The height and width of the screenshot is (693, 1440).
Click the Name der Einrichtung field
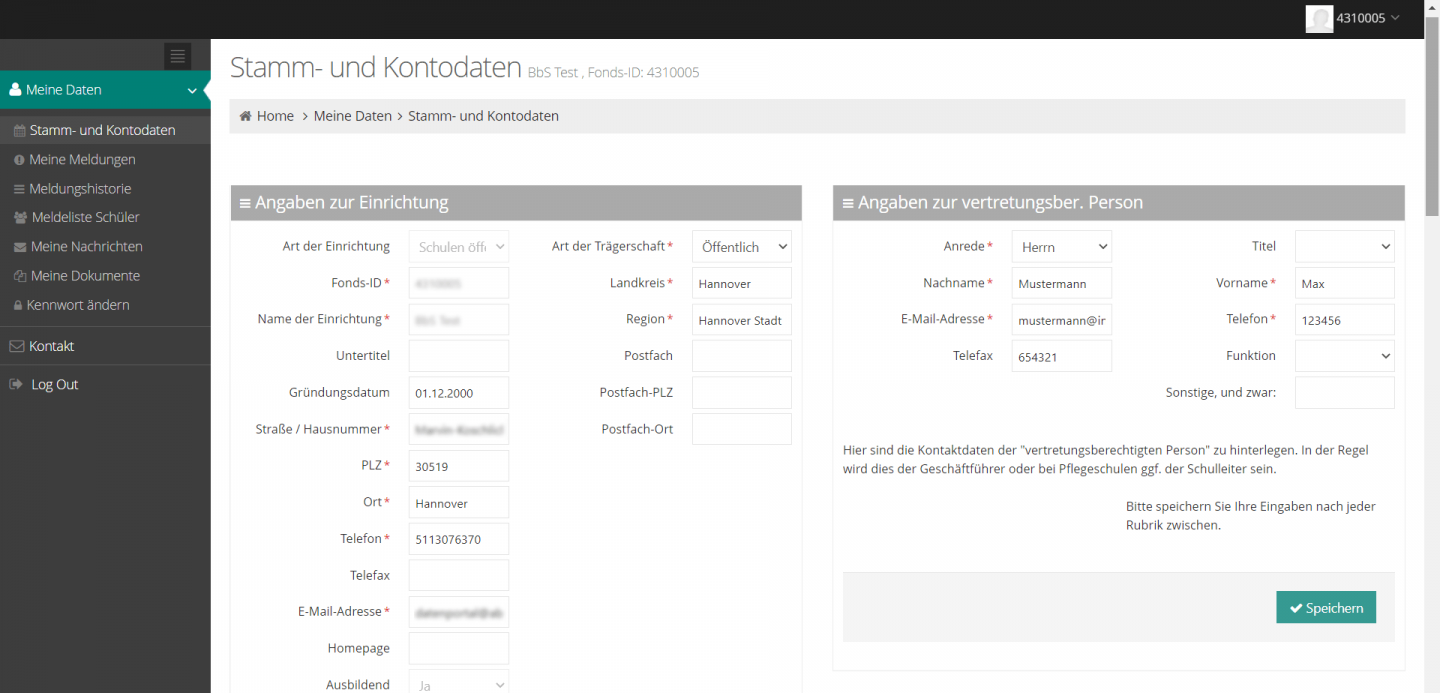tap(459, 319)
